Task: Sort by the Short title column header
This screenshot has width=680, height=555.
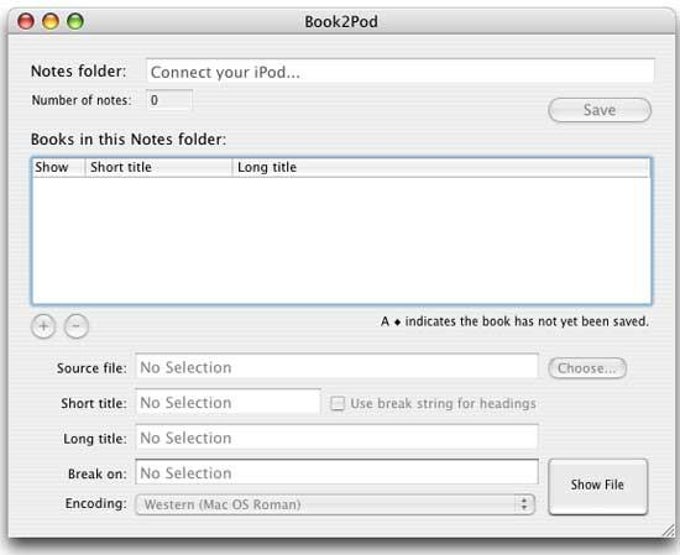Action: [x=158, y=168]
